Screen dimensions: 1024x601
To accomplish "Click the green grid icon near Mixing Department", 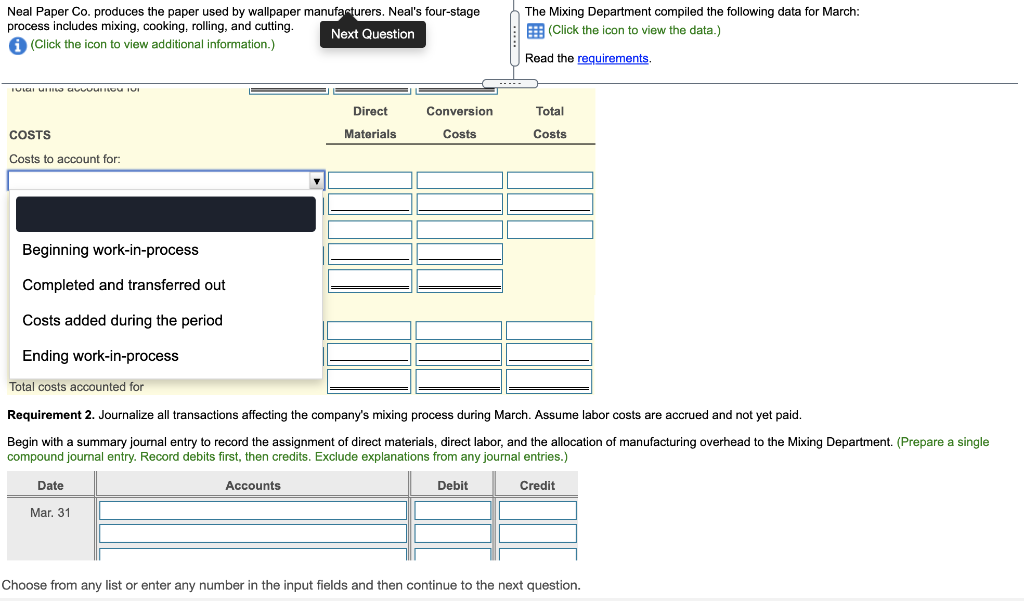I will point(534,30).
